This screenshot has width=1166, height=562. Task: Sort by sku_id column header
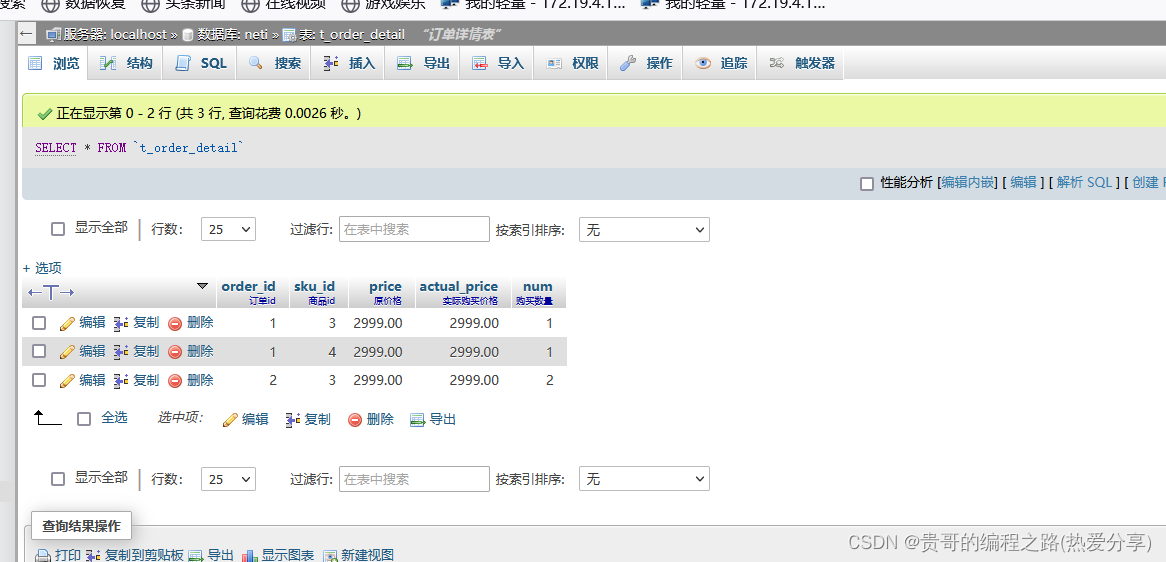click(315, 286)
